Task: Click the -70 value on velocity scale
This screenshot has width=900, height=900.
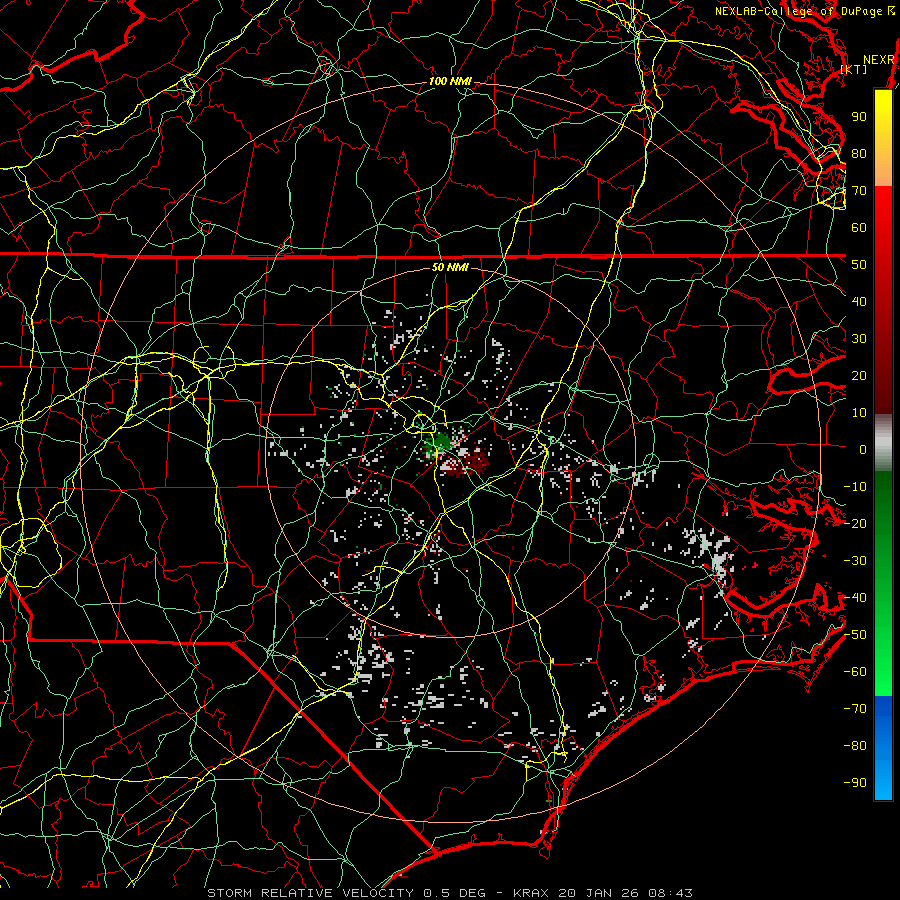Action: pos(855,709)
